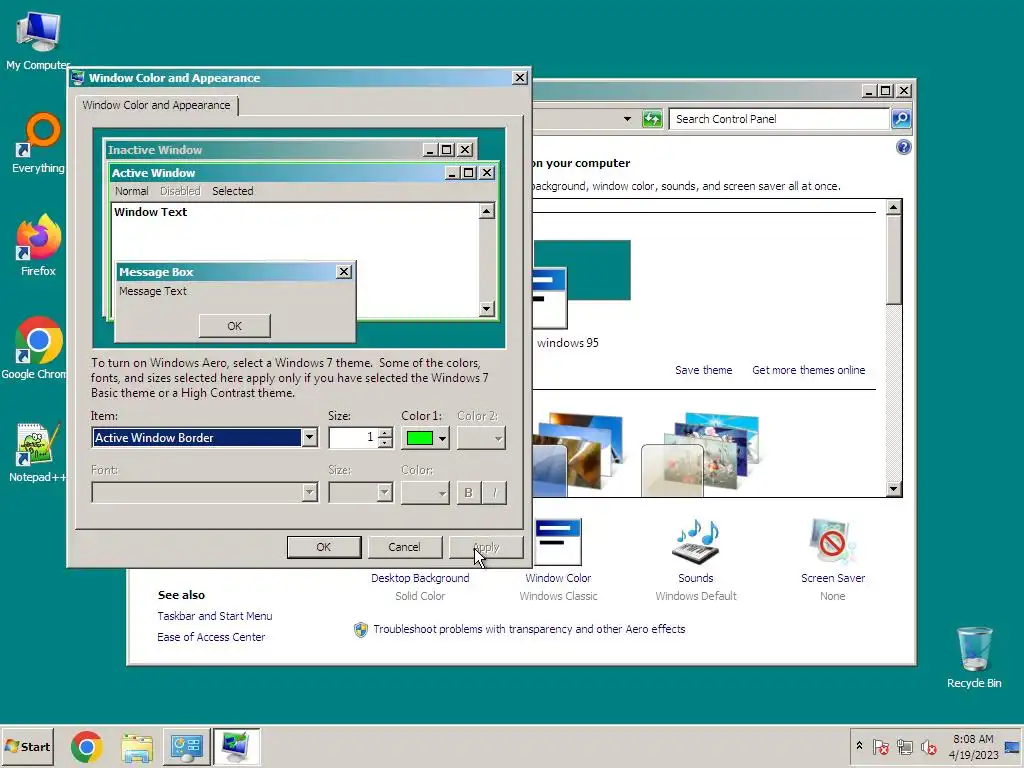Image resolution: width=1024 pixels, height=768 pixels.
Task: Select the nature flowers Aero theme thumbnail
Action: [x=700, y=455]
